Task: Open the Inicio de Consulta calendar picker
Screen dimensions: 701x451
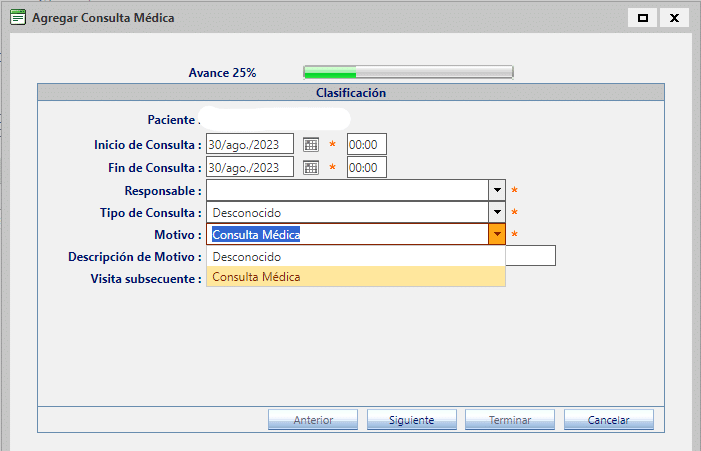Action: [x=310, y=145]
